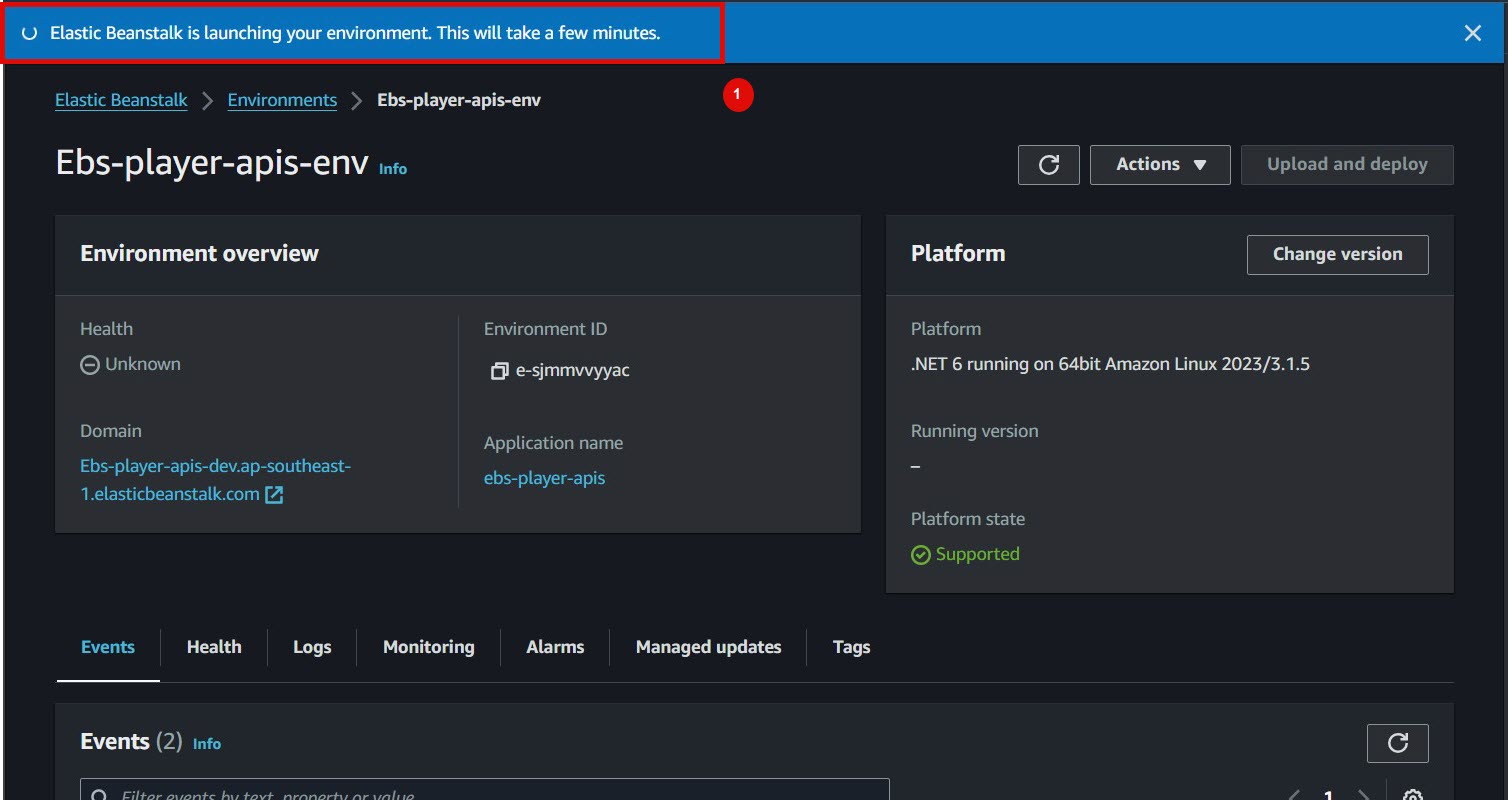Switch to the Events tab
The height and width of the screenshot is (800, 1508).
(x=108, y=647)
